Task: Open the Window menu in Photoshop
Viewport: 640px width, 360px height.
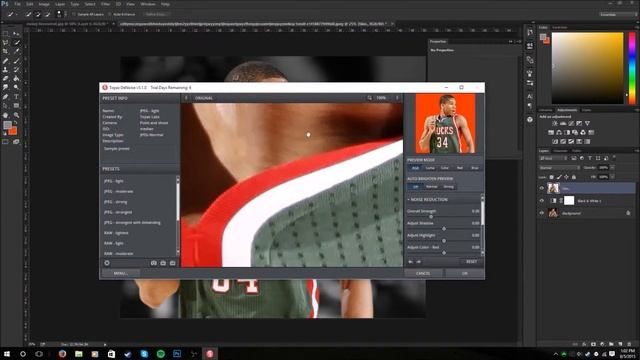Action: point(148,4)
